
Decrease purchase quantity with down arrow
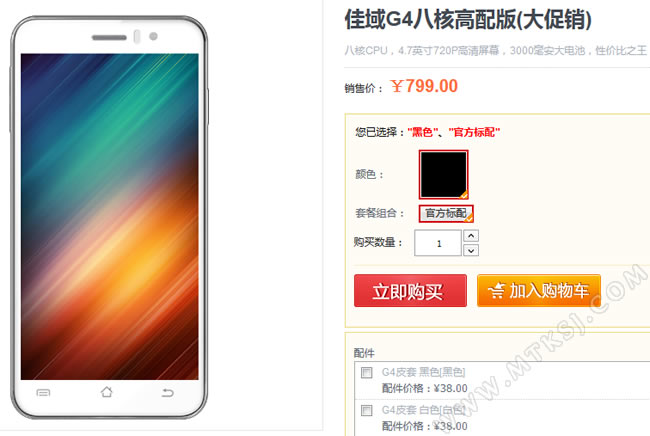coord(471,250)
